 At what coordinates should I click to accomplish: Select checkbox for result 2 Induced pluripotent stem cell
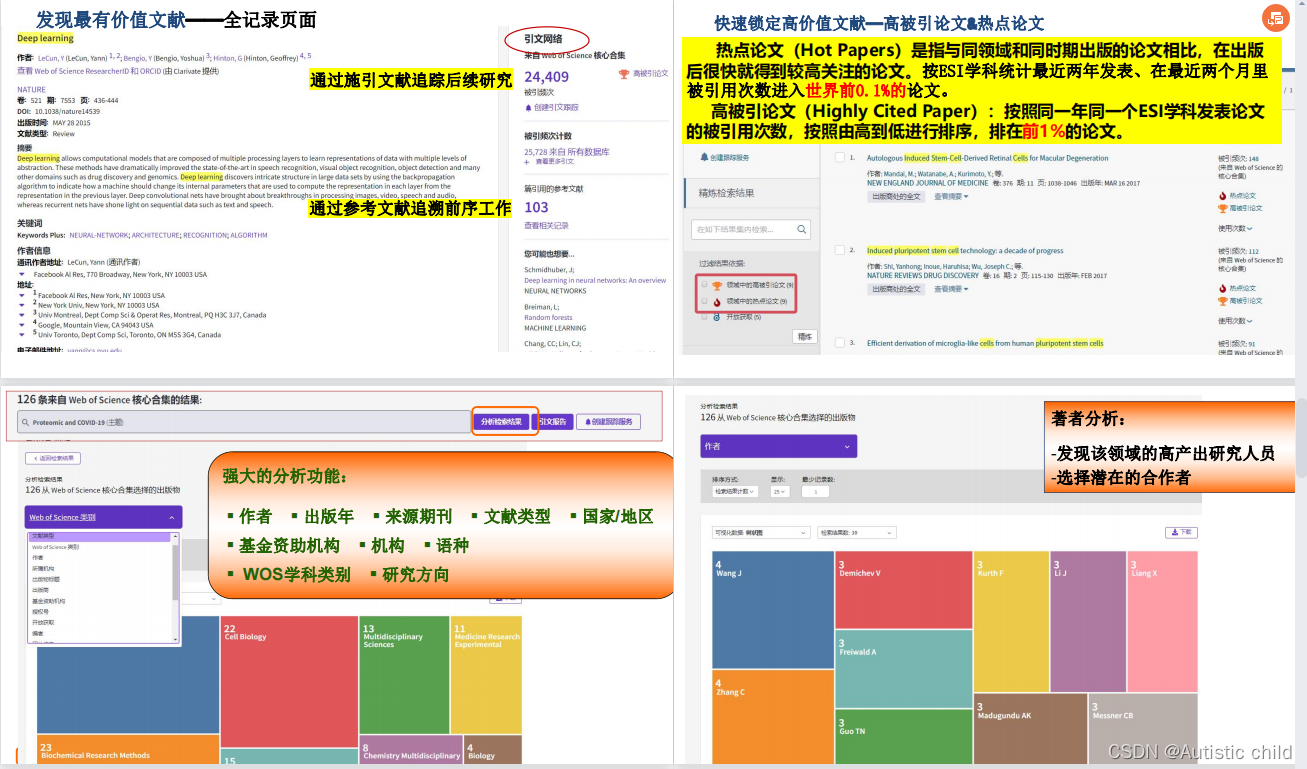click(840, 250)
